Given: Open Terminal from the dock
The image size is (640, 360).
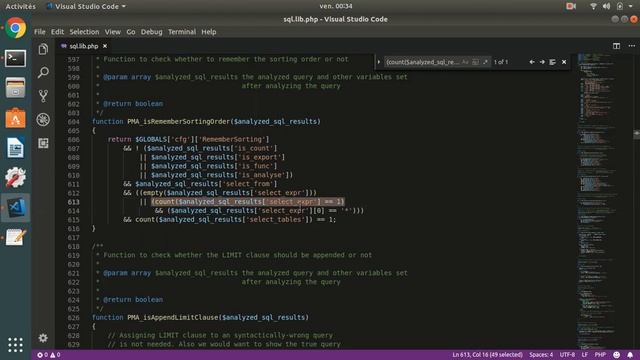Looking at the screenshot, I should click(x=16, y=58).
